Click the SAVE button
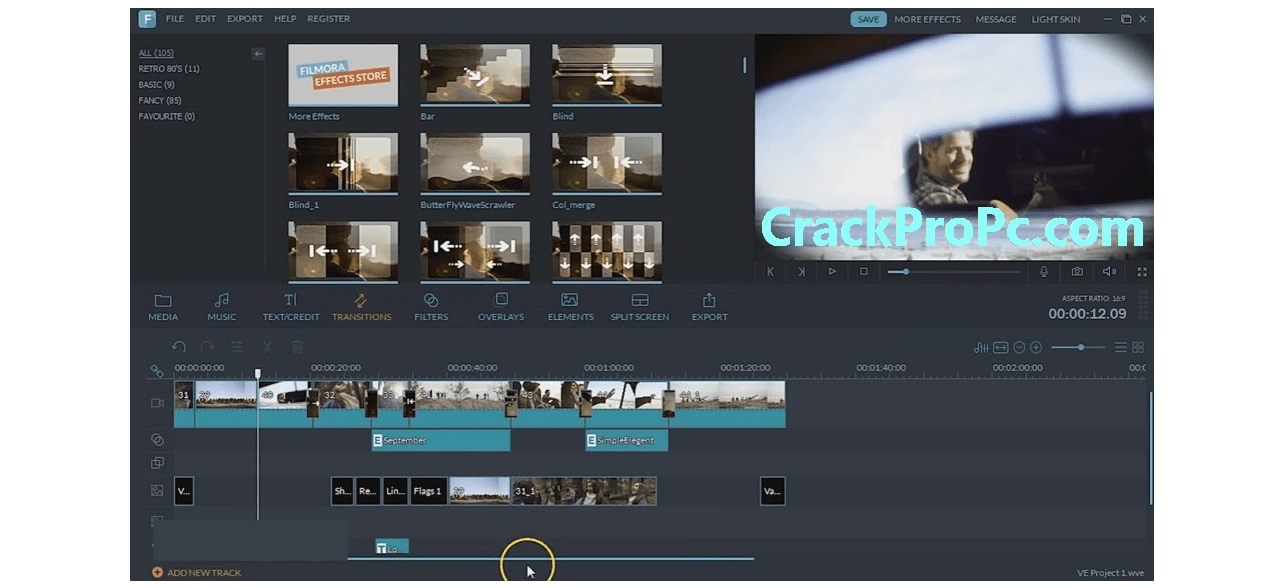The width and height of the screenshot is (1284, 588). coord(867,18)
